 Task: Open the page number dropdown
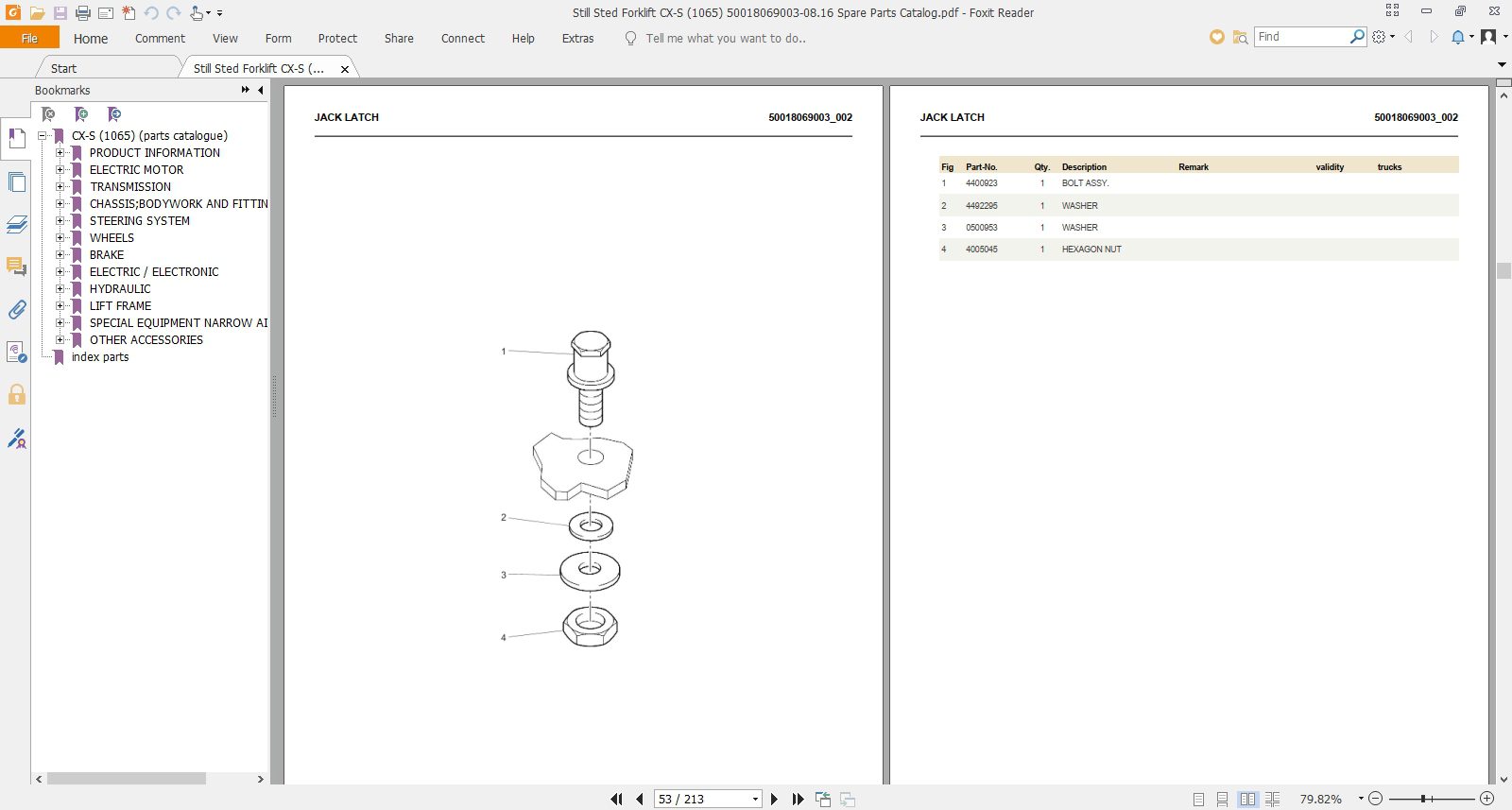[755, 800]
